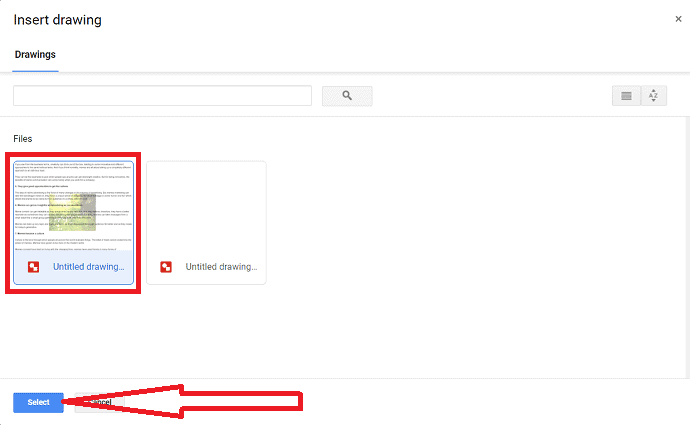Click the red Drawings icon on the second file
This screenshot has height=425, width=690.
tap(166, 267)
